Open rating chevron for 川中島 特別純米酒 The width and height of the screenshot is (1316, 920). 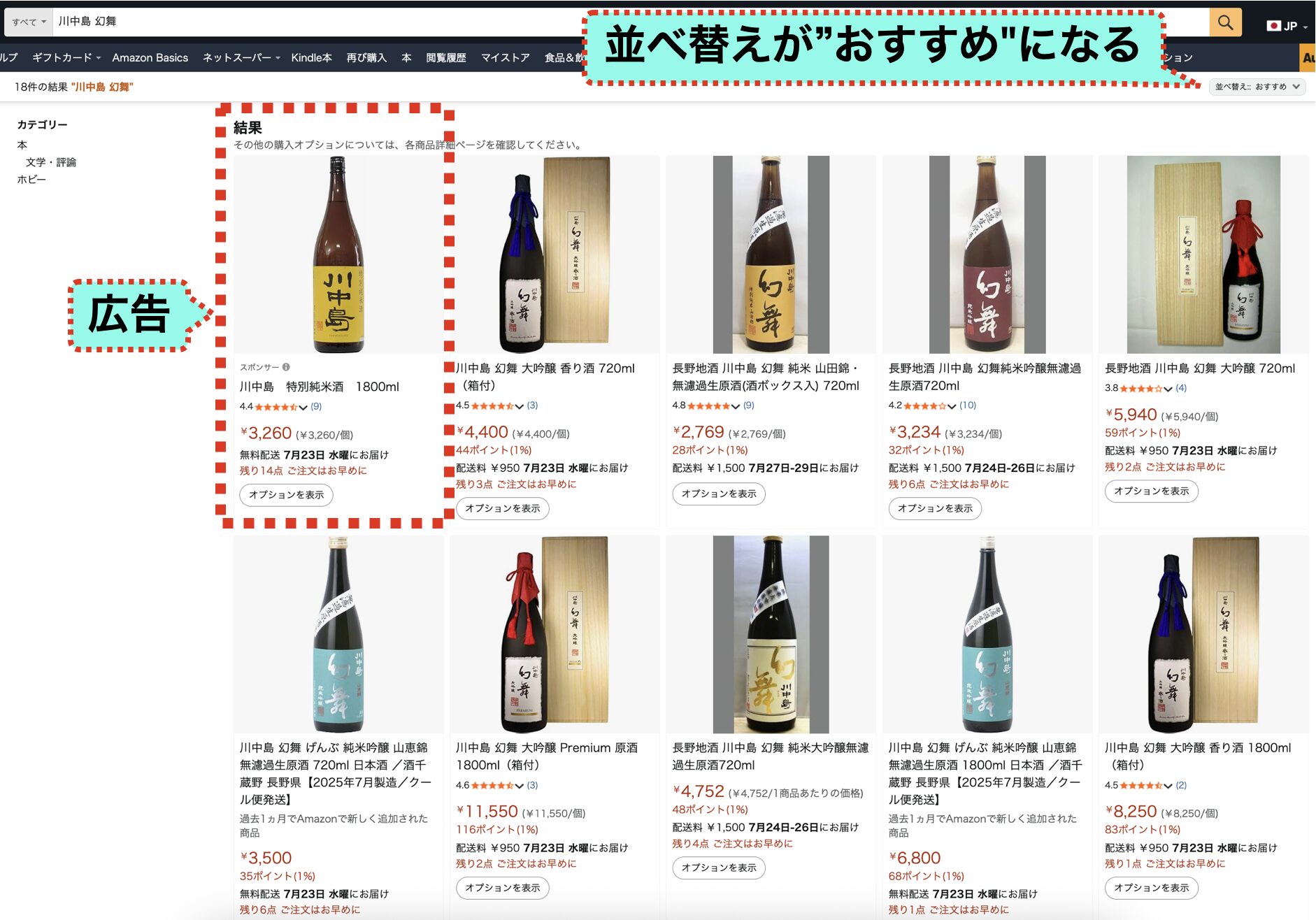(303, 407)
